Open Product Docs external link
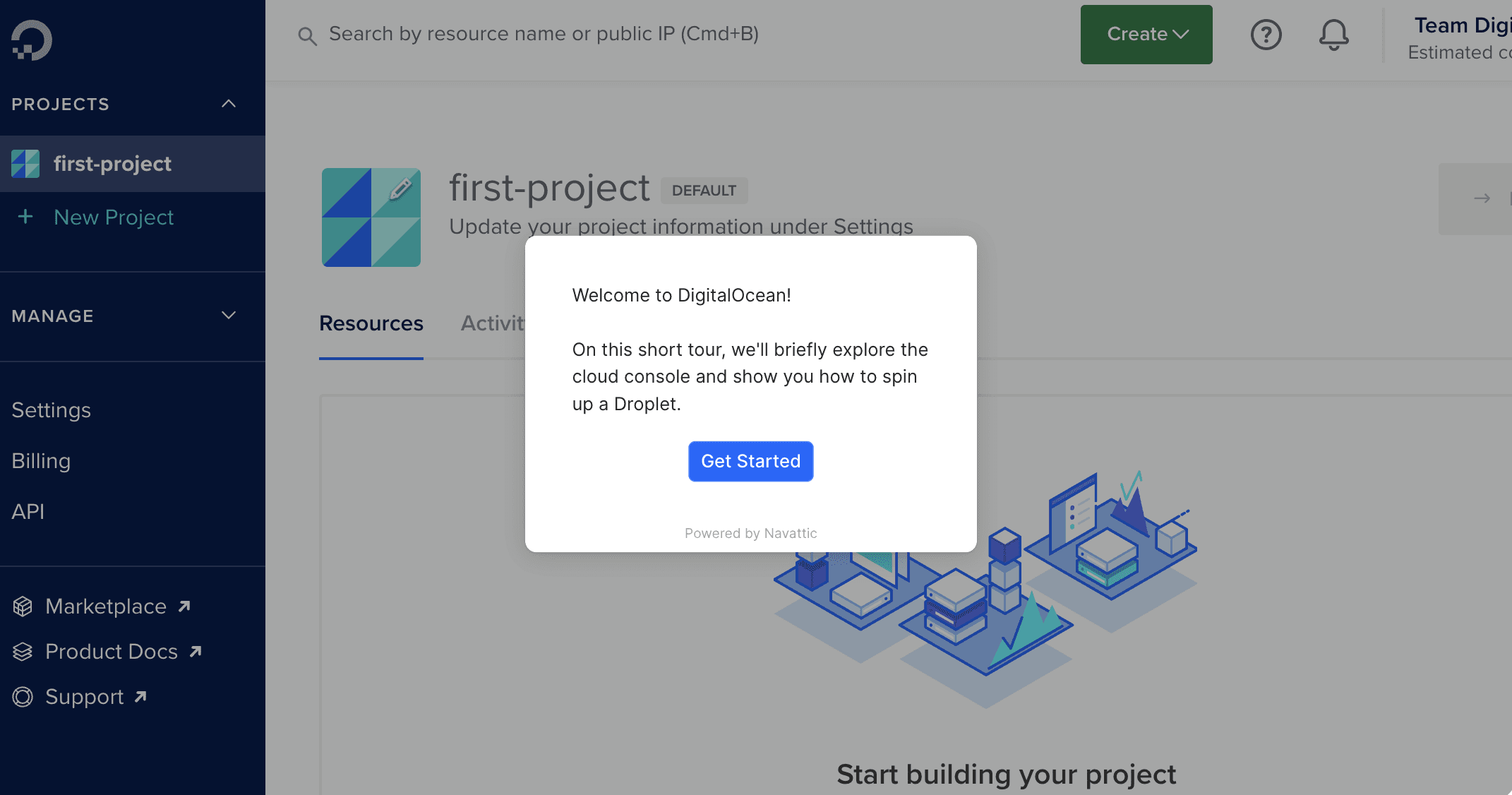The width and height of the screenshot is (1512, 795). pyautogui.click(x=112, y=652)
